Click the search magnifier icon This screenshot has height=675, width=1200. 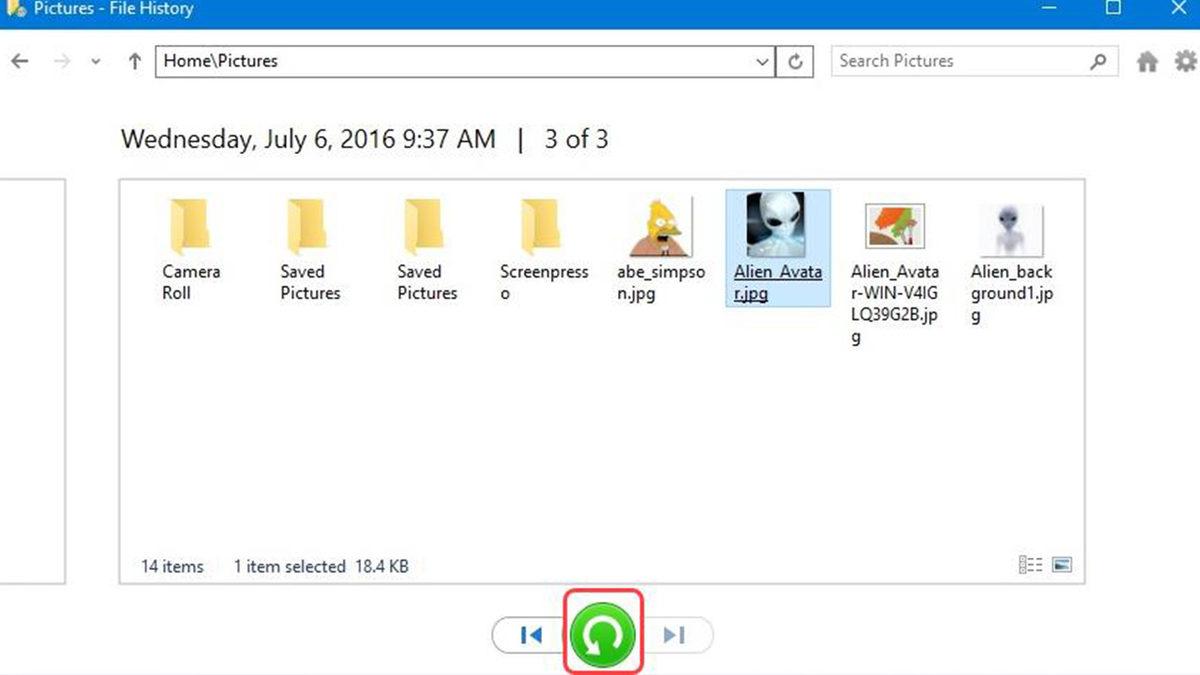[x=1098, y=61]
